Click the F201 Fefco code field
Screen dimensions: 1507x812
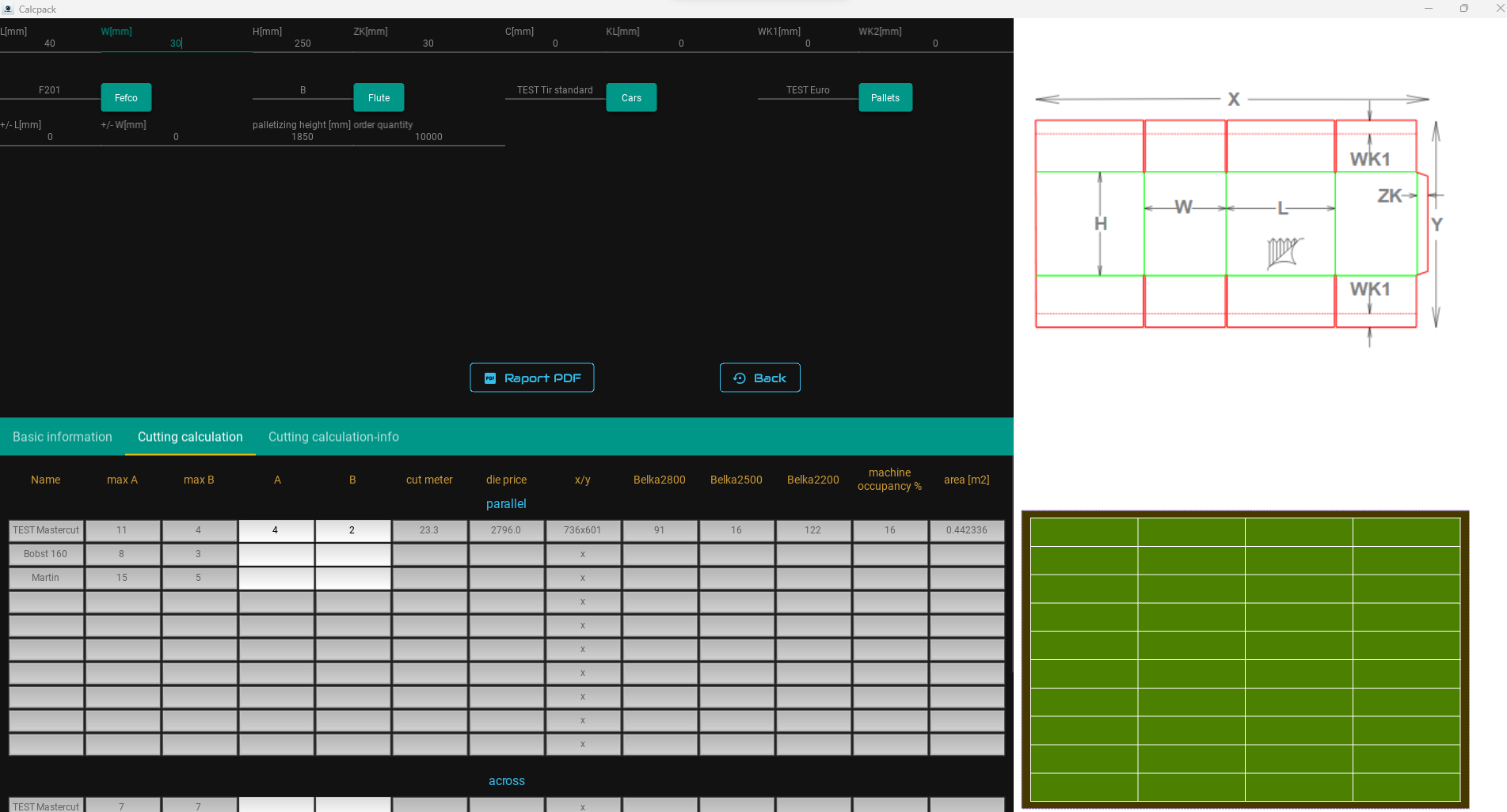click(x=50, y=90)
